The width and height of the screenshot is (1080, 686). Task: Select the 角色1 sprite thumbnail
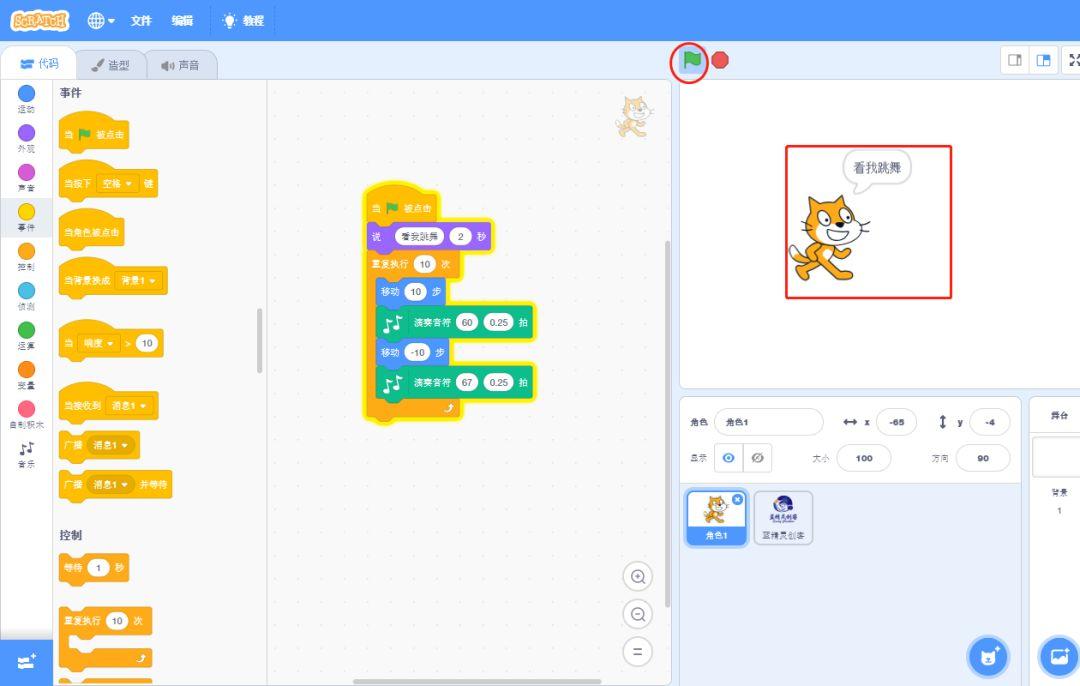716,518
